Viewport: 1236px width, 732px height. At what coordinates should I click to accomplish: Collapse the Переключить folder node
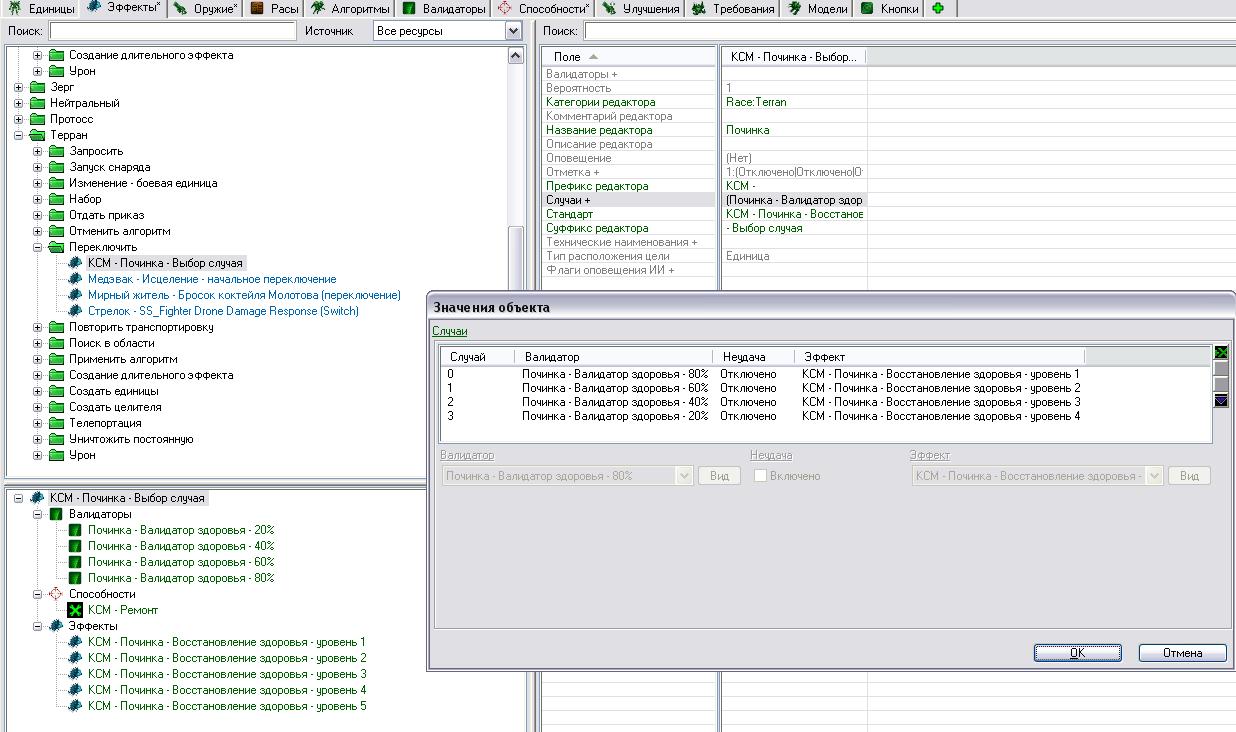point(38,247)
